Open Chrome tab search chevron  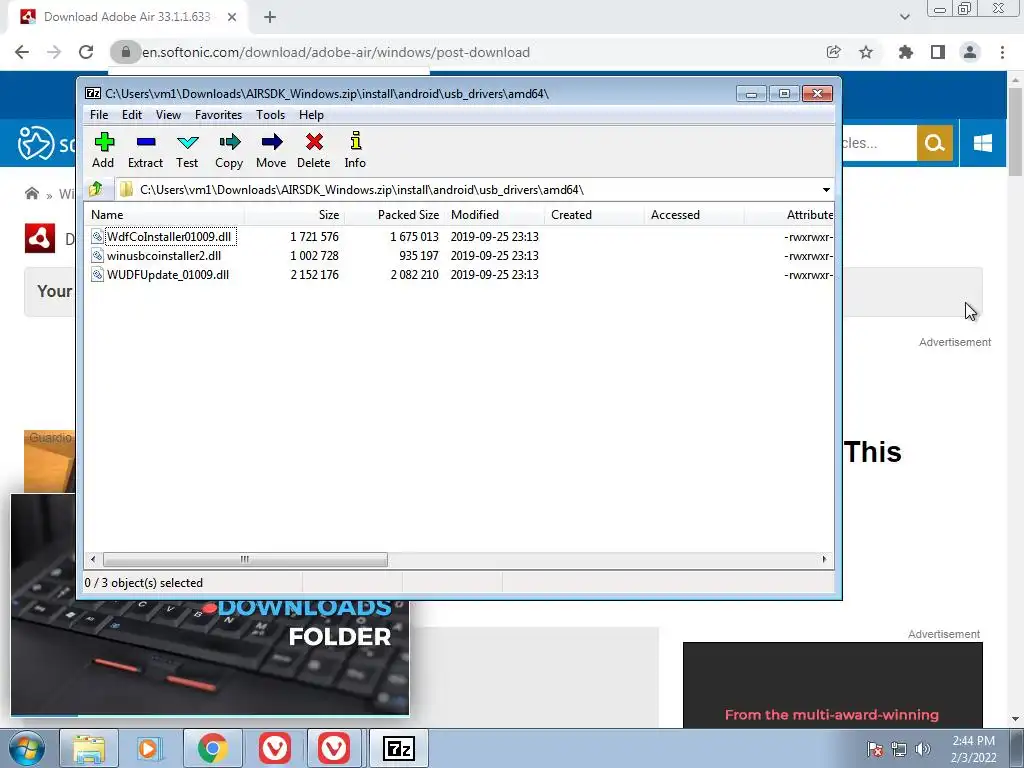pyautogui.click(x=904, y=17)
